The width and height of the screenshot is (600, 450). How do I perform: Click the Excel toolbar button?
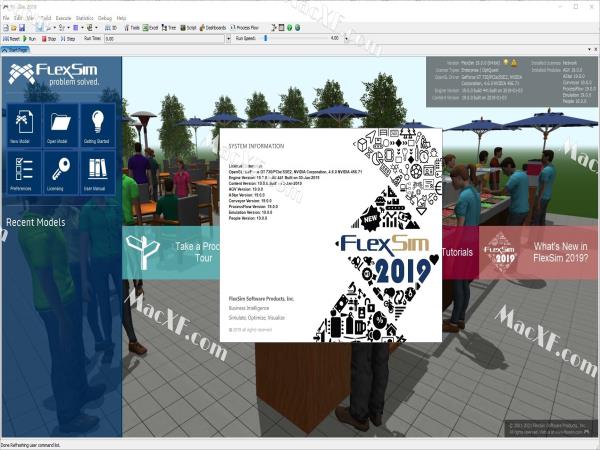coord(150,28)
